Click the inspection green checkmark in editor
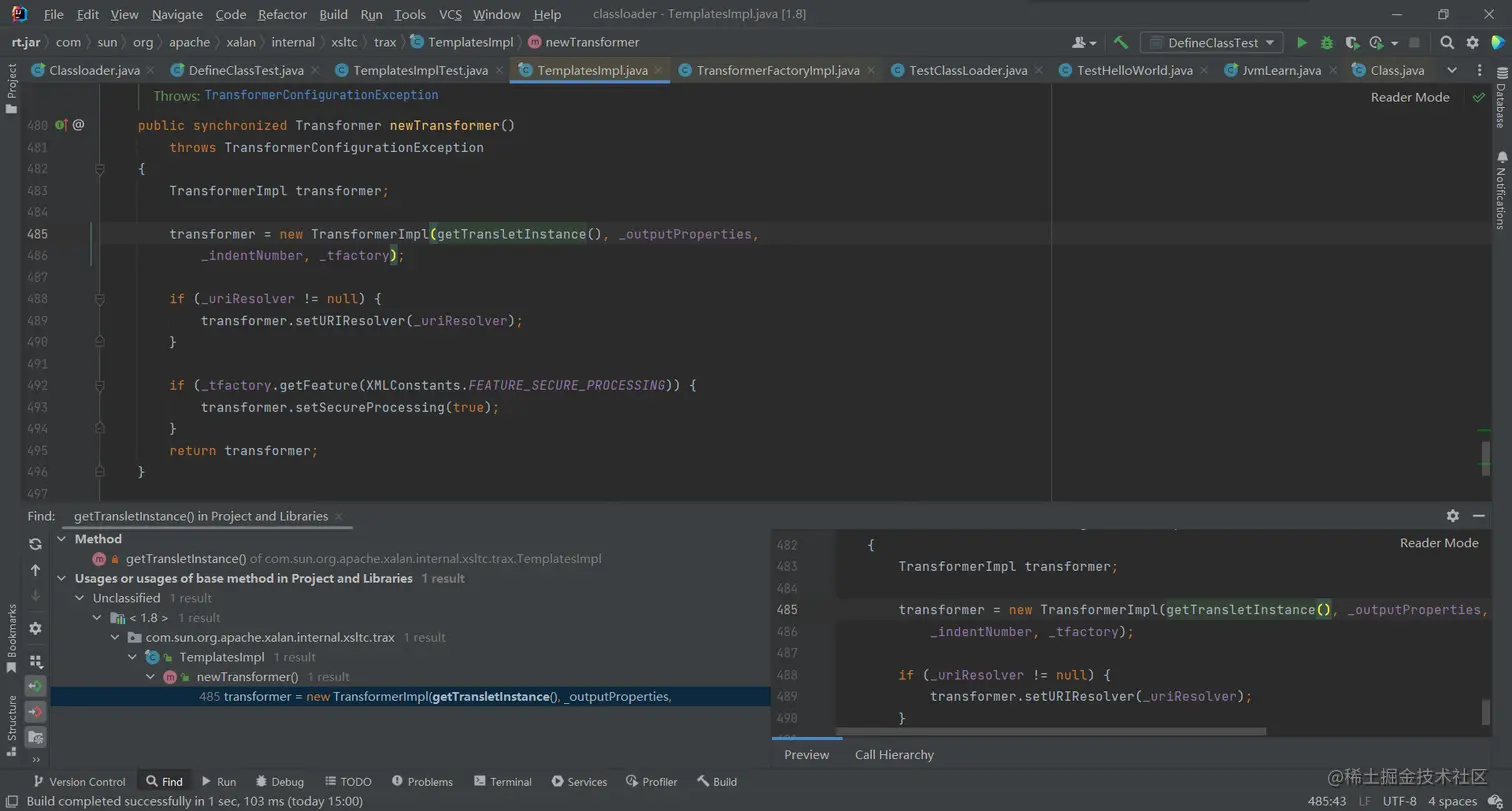The image size is (1512, 811). point(1478,97)
